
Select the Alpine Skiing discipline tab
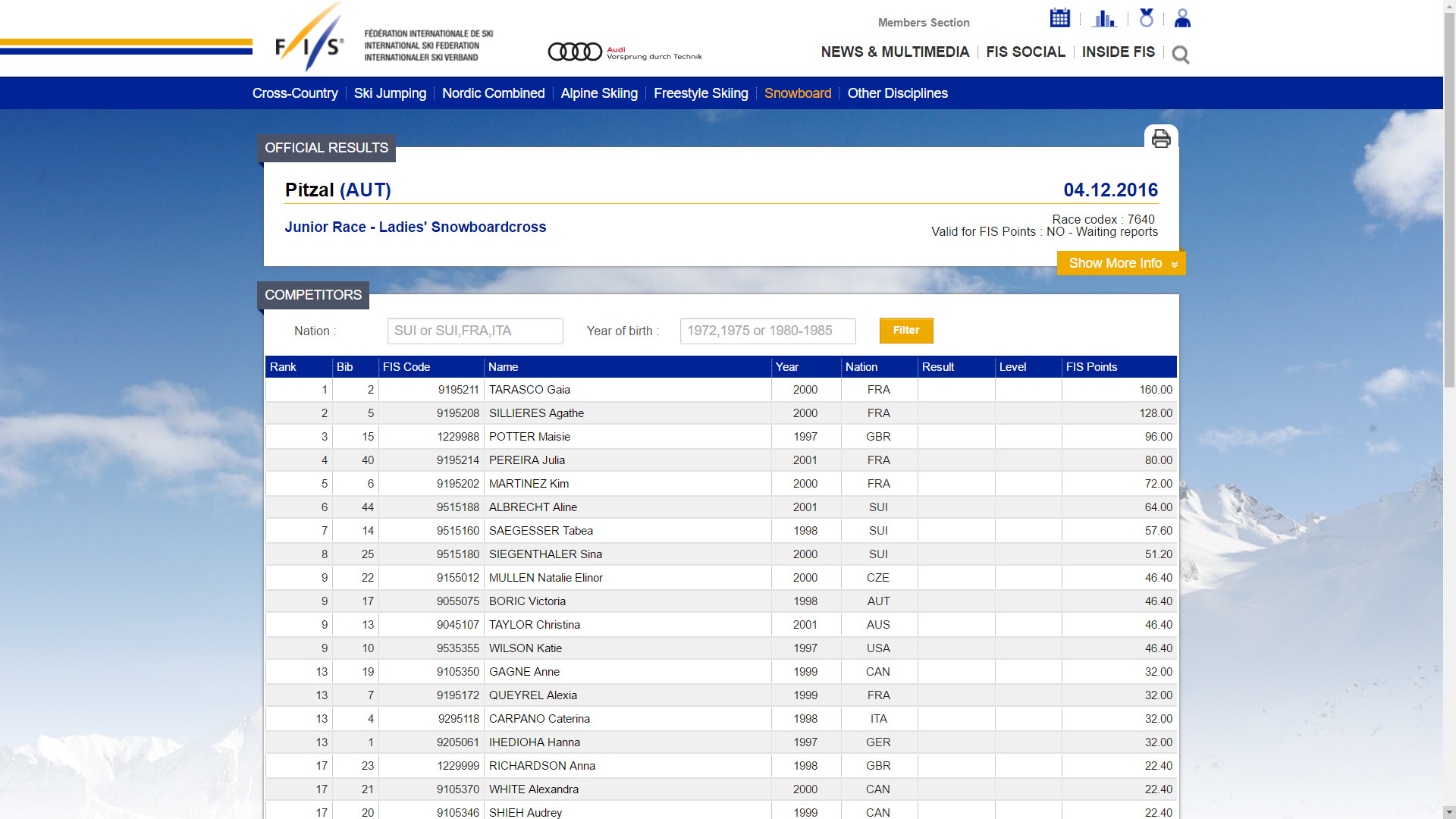click(599, 93)
